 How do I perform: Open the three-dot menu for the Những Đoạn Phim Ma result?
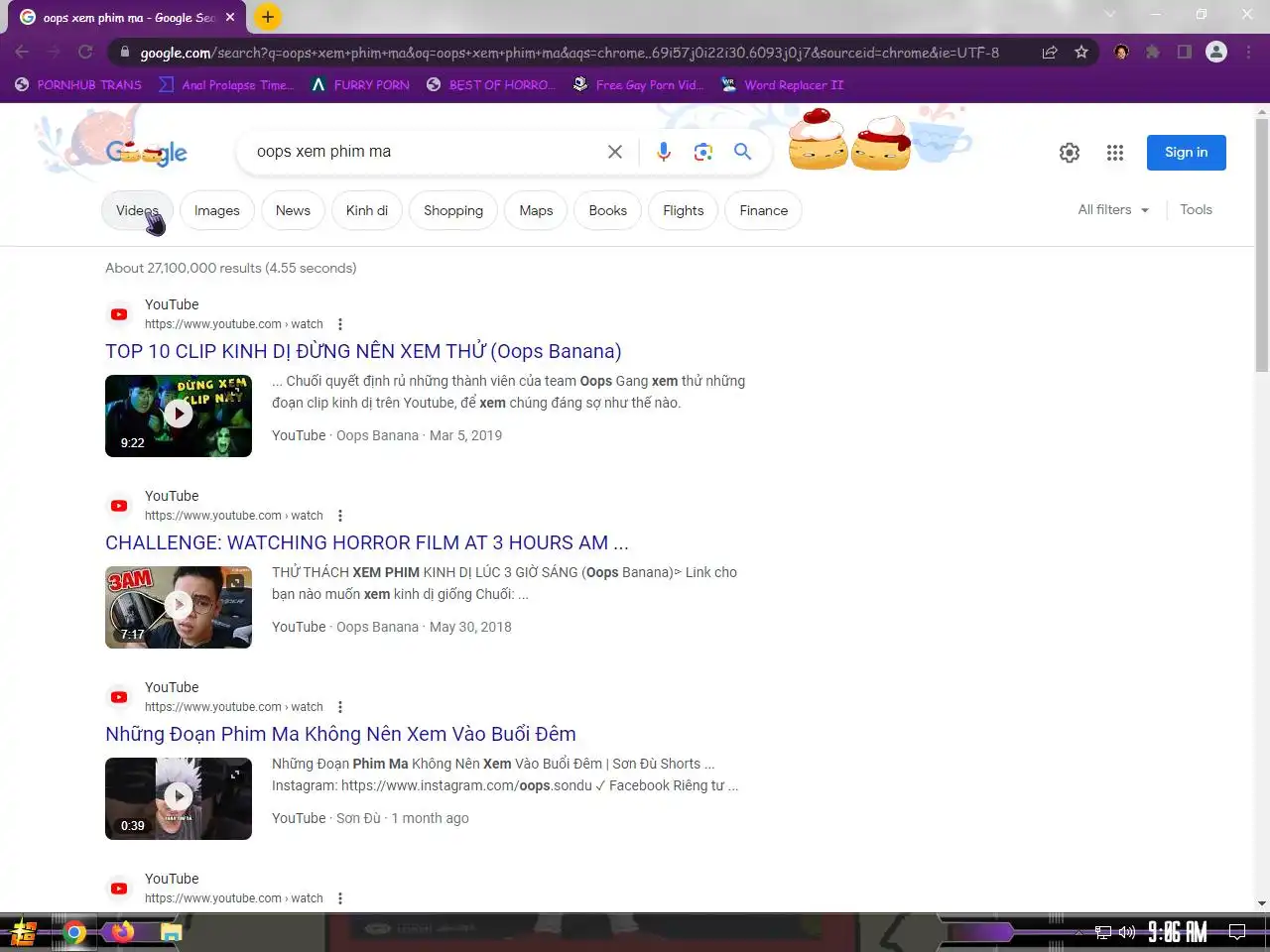tap(340, 707)
